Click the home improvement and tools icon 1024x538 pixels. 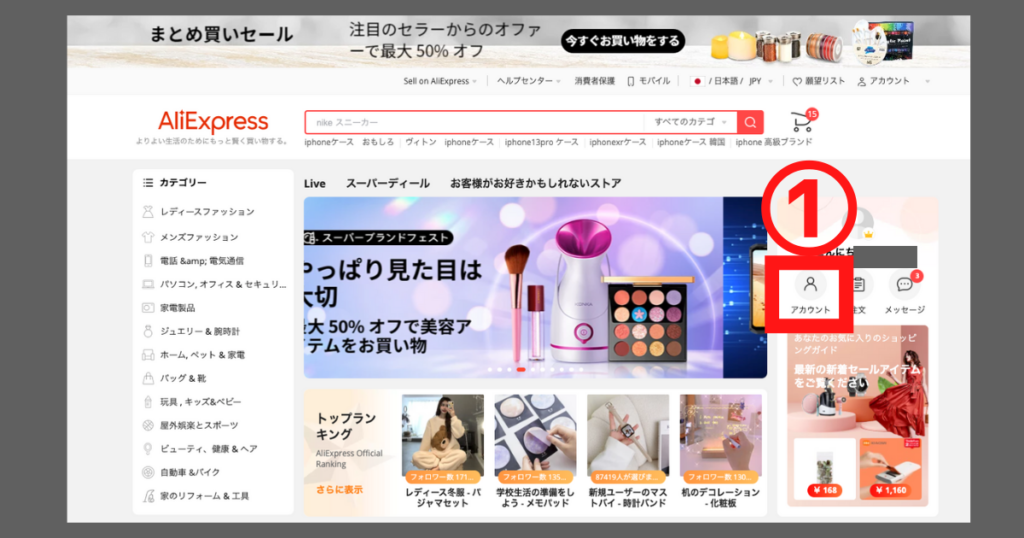[x=148, y=496]
